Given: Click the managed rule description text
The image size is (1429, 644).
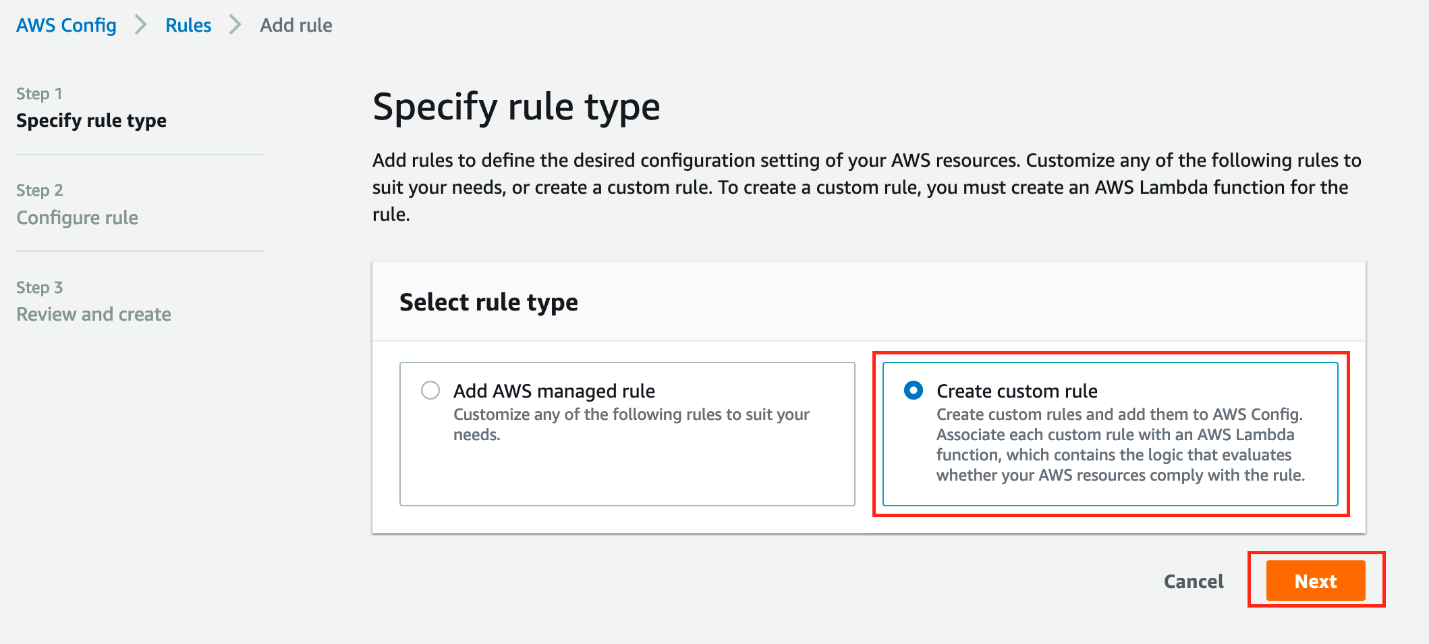Looking at the screenshot, I should point(631,425).
